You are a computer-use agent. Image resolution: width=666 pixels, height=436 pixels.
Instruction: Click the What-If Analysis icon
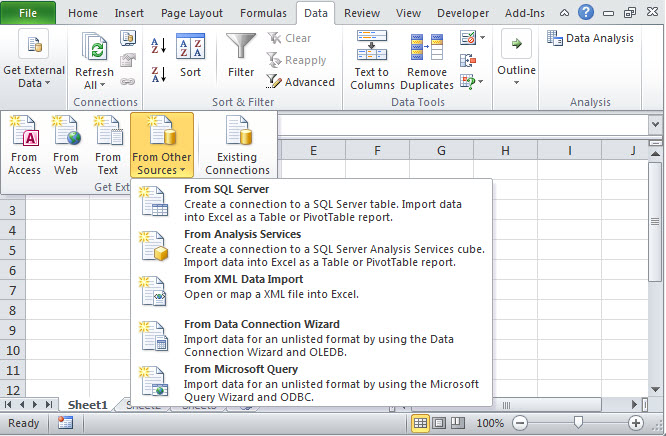point(468,81)
